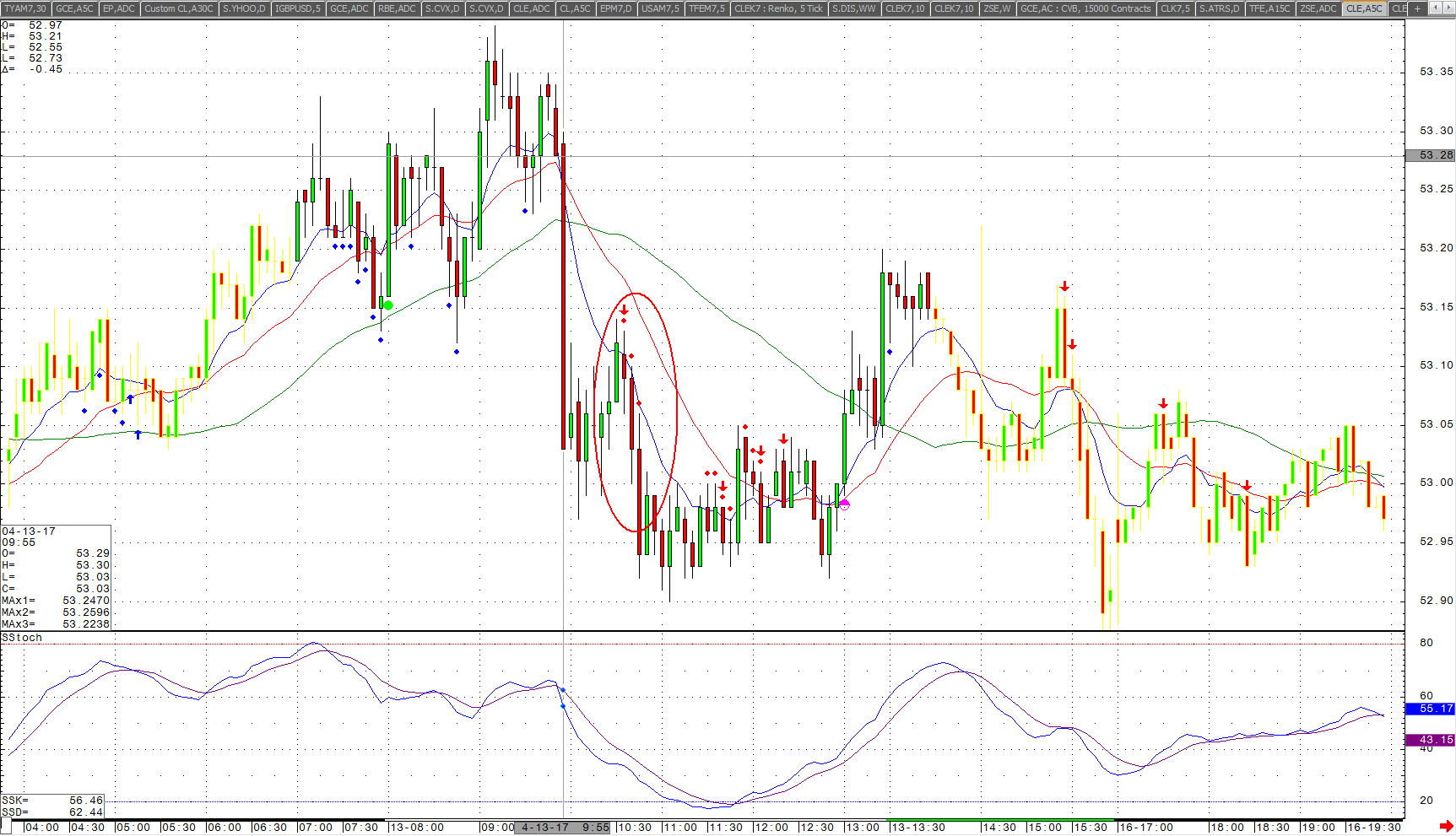Open the Custom CL,A30C tab
1456x836 pixels.
[178, 8]
